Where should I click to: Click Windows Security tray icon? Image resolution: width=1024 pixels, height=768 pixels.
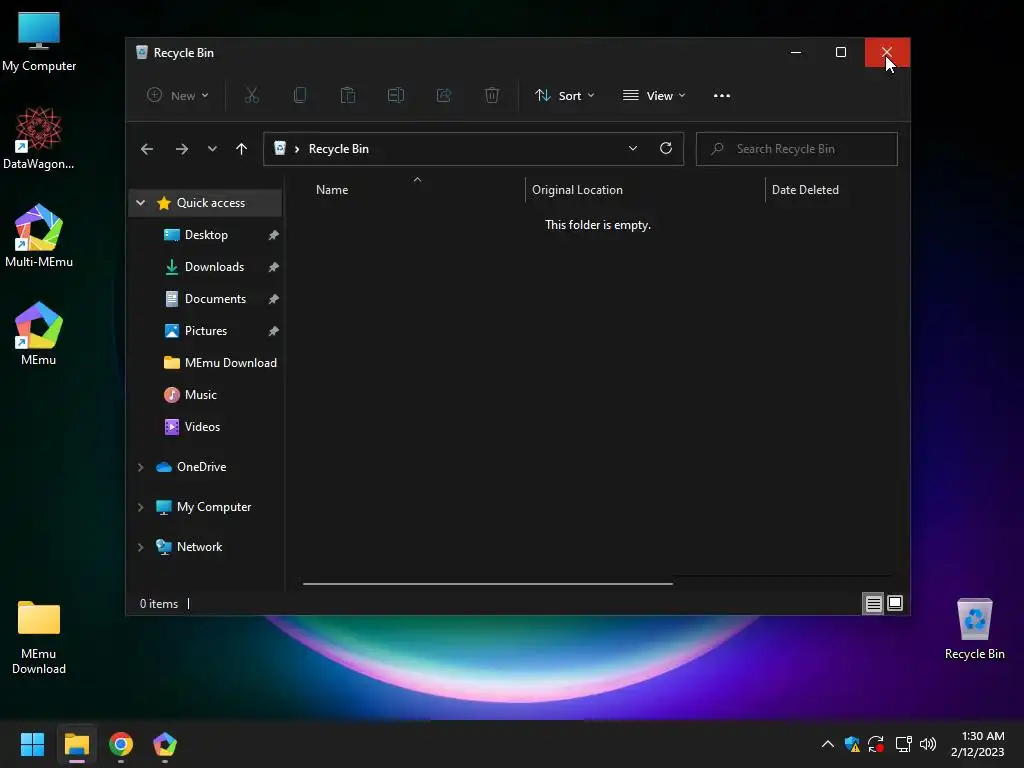click(x=852, y=744)
